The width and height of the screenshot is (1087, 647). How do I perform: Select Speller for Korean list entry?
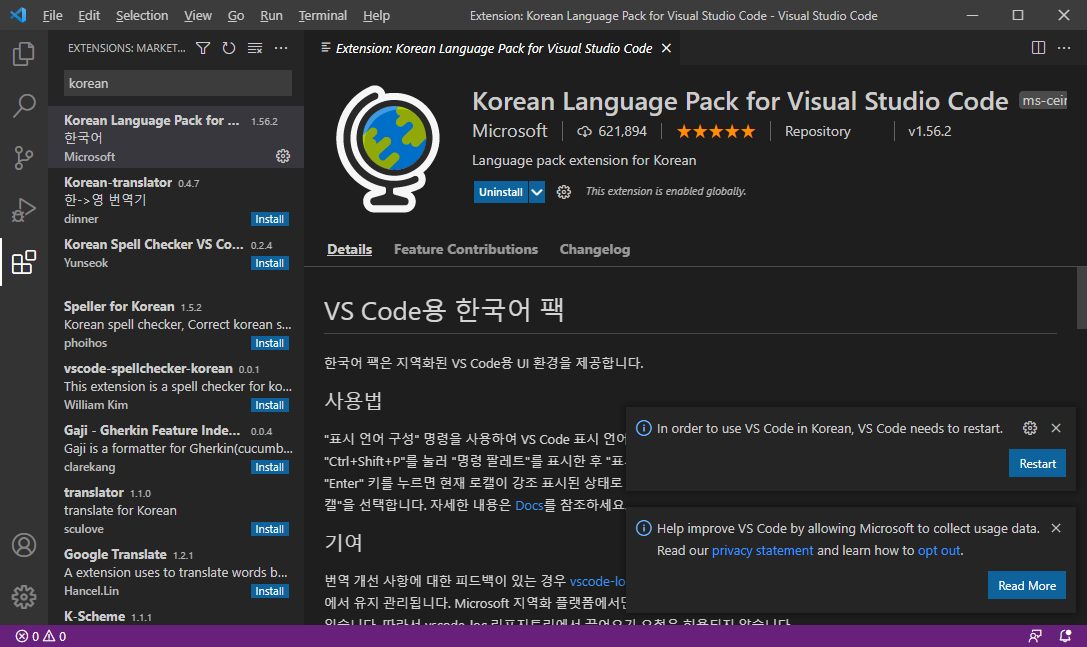[176, 324]
